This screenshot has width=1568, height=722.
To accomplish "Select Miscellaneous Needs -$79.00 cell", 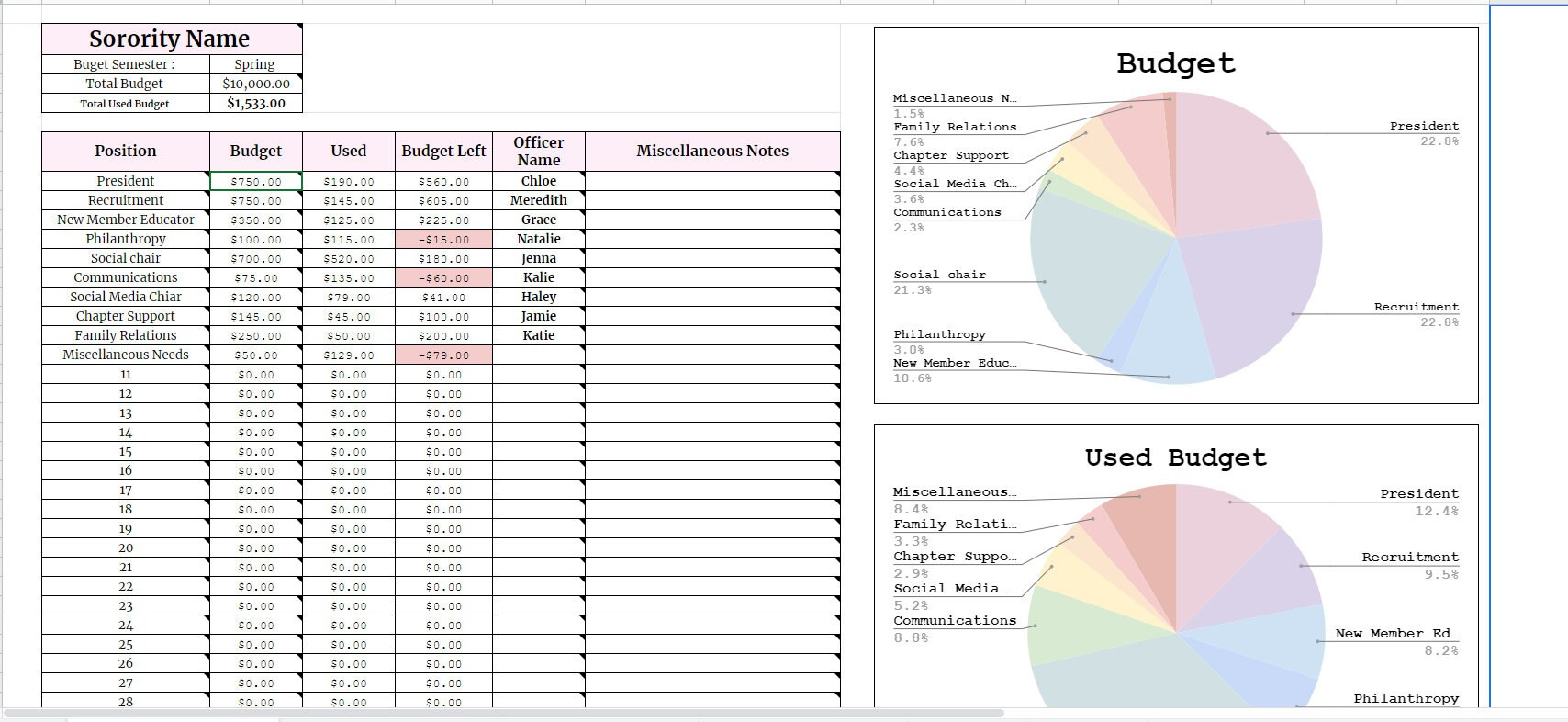I will point(443,355).
